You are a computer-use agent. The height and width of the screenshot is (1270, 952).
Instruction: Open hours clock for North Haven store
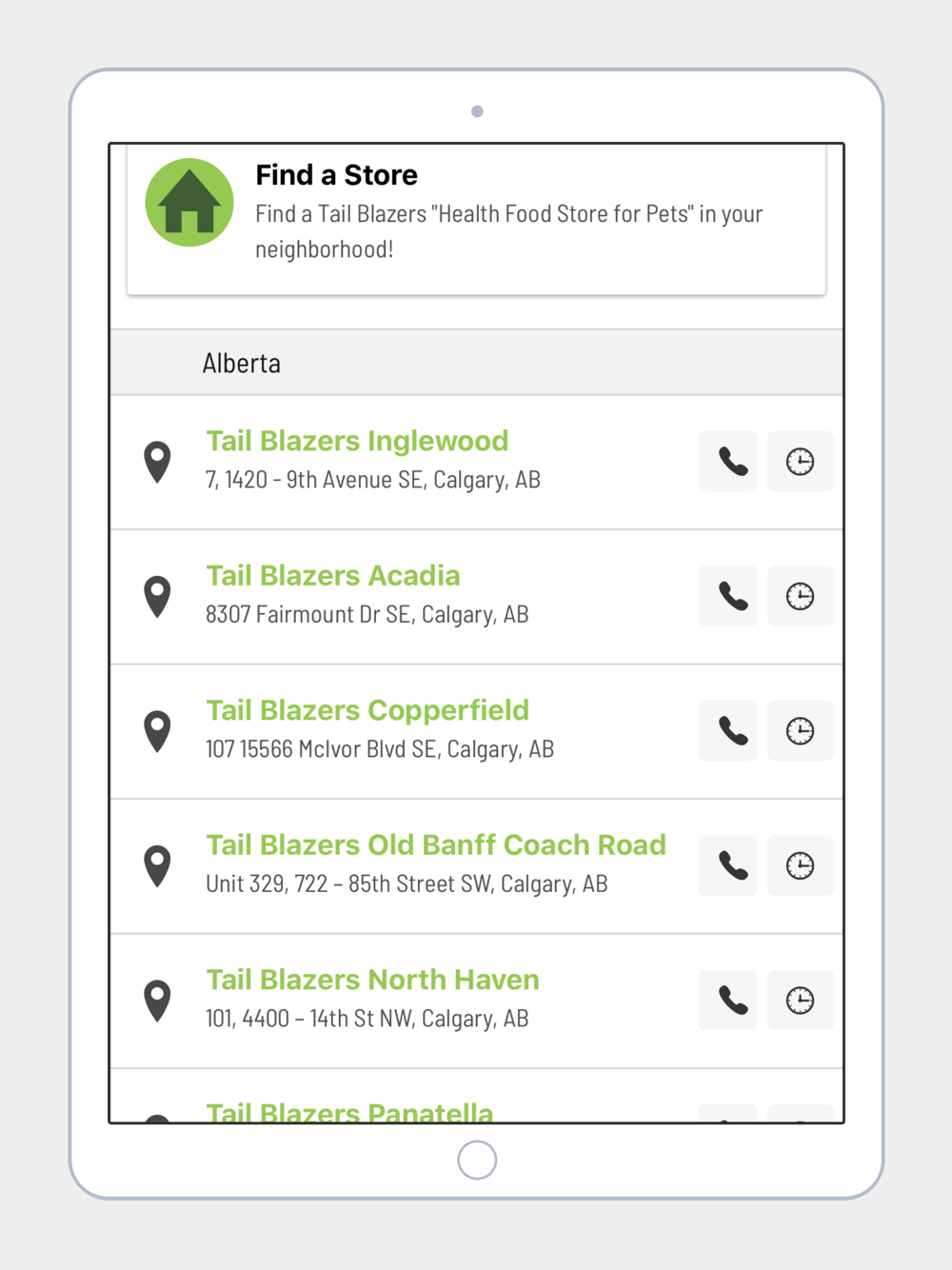801,1001
